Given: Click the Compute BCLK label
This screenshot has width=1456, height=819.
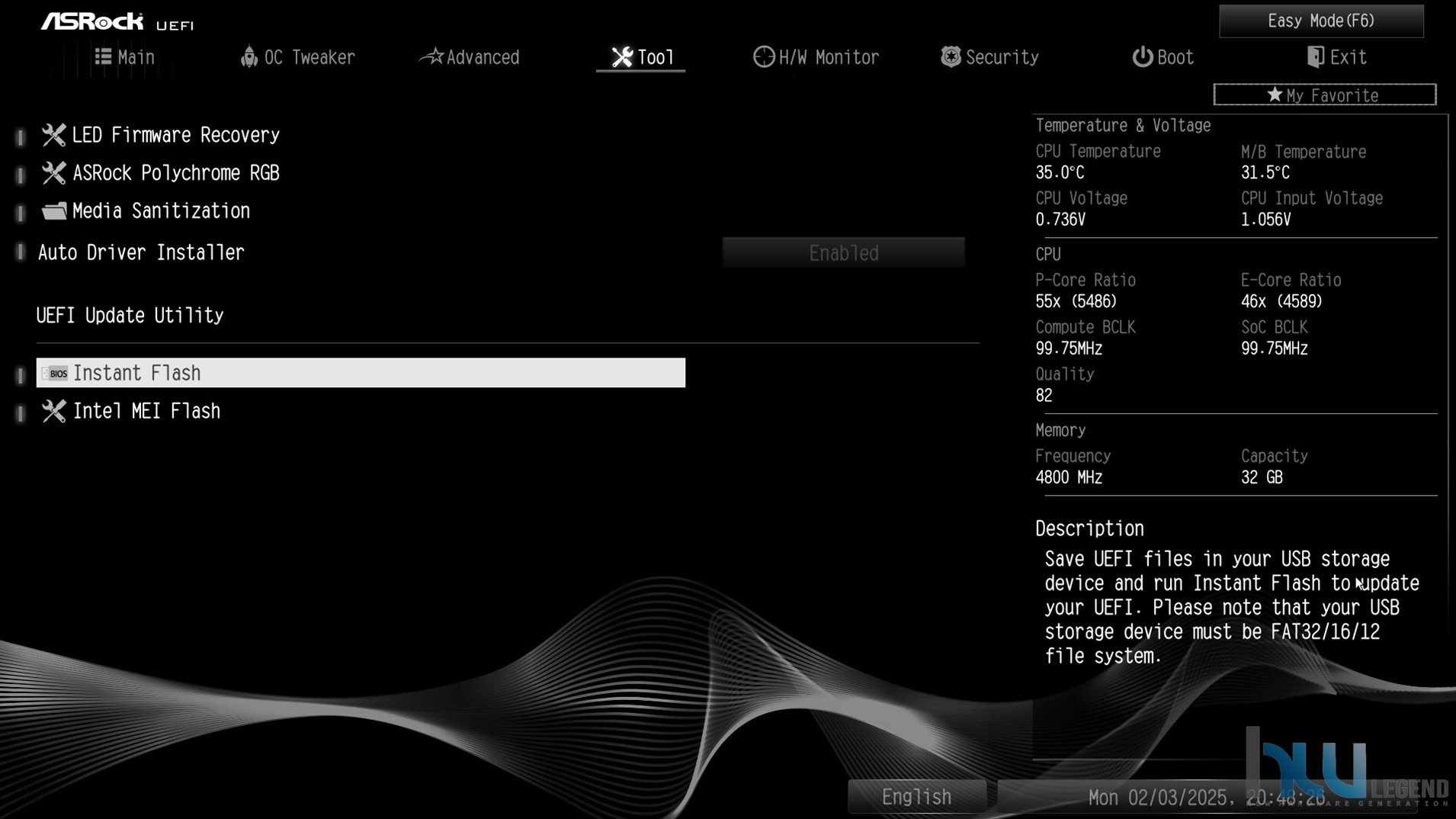Looking at the screenshot, I should click(x=1086, y=327).
